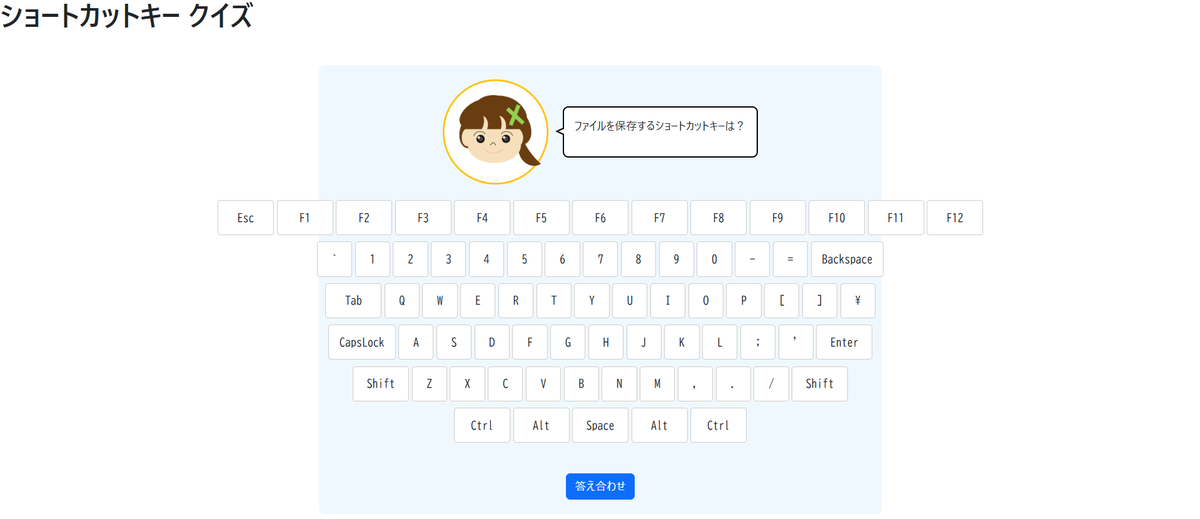The width and height of the screenshot is (1200, 519).
Task: Click the N key
Action: coord(619,384)
